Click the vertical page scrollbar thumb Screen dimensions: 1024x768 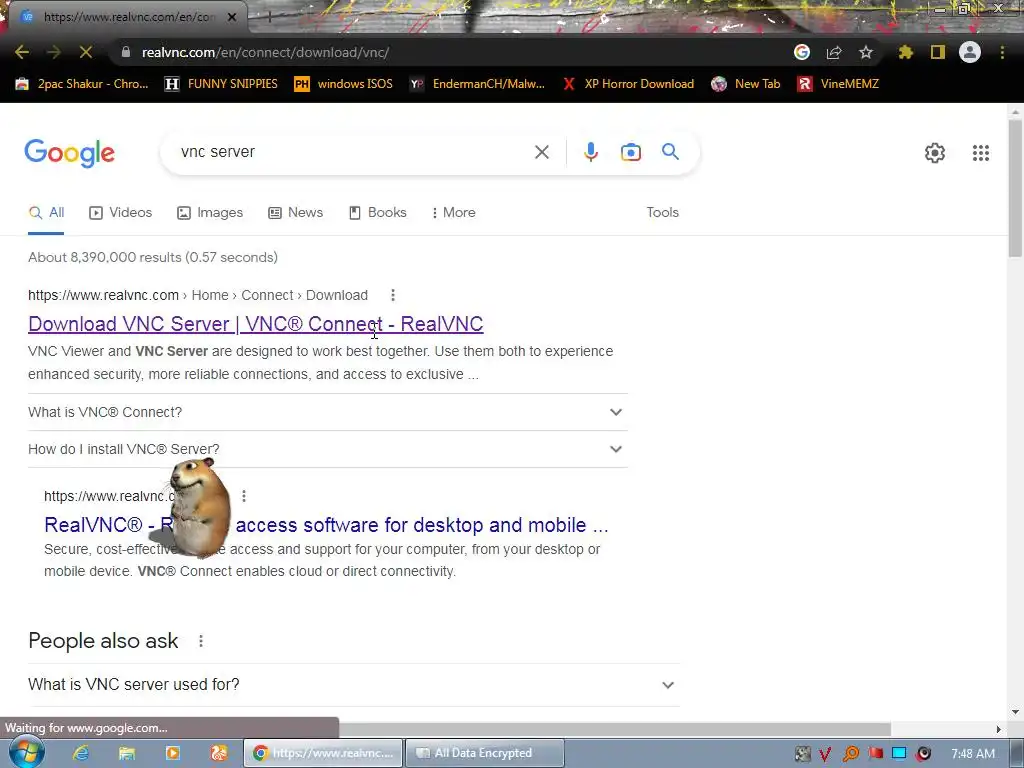(1015, 188)
